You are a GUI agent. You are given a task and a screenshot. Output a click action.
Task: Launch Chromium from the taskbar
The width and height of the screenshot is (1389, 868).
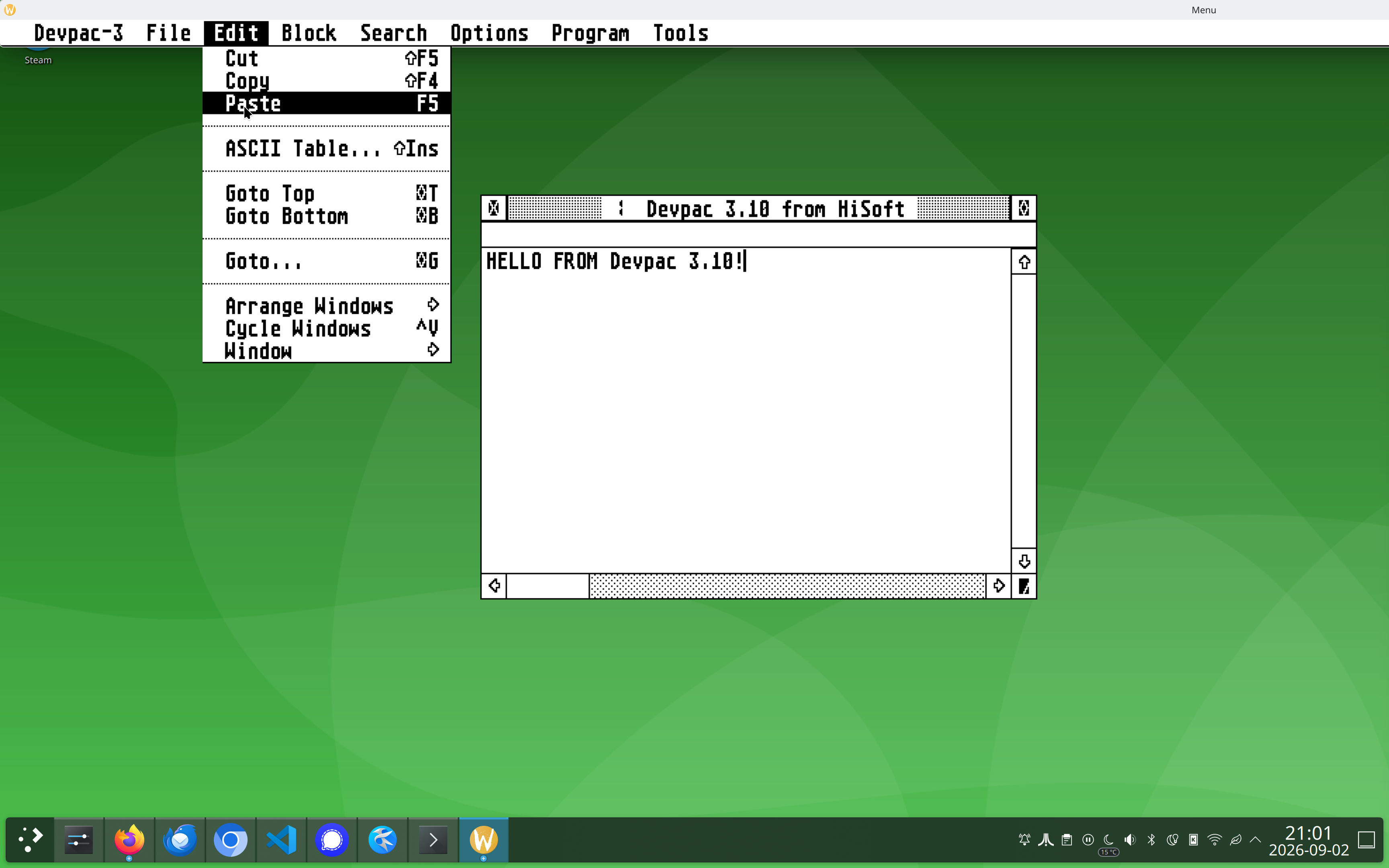[230, 840]
